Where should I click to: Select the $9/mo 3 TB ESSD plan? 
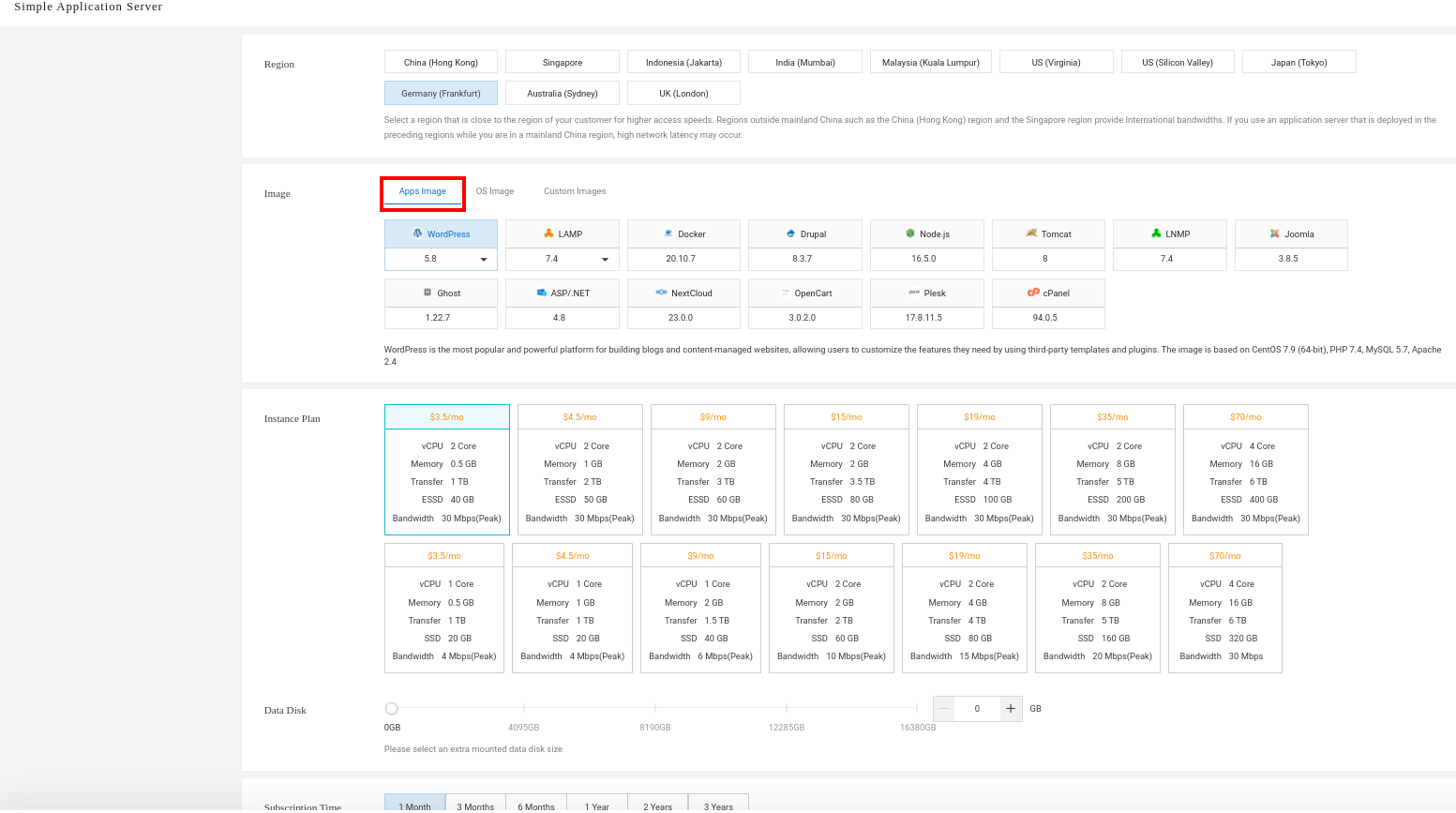pyautogui.click(x=713, y=470)
